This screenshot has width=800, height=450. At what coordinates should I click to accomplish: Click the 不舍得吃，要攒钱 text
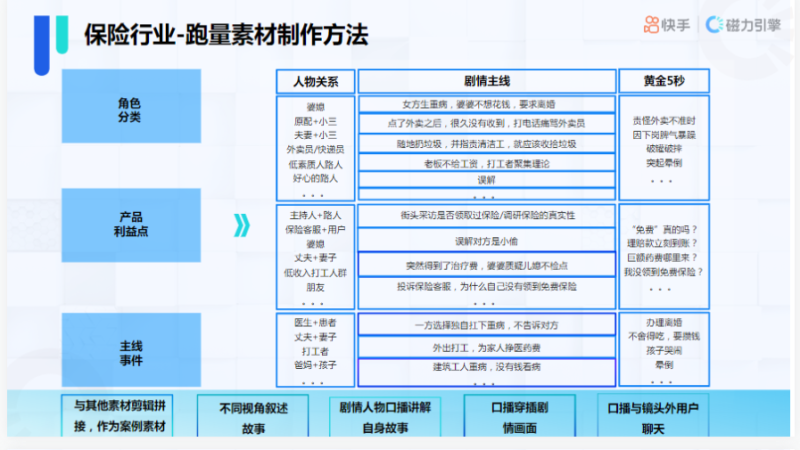664,336
